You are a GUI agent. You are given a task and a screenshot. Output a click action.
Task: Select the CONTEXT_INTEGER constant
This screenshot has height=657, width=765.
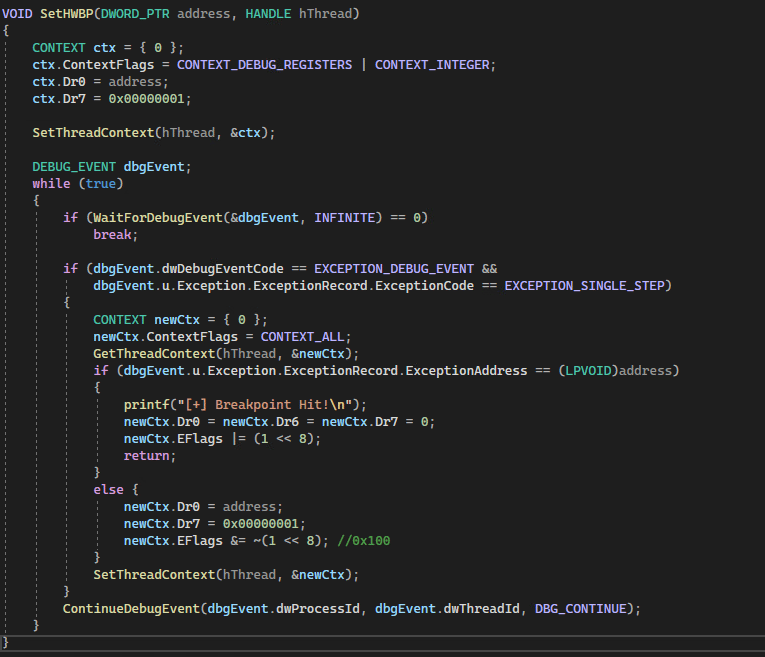tap(432, 65)
